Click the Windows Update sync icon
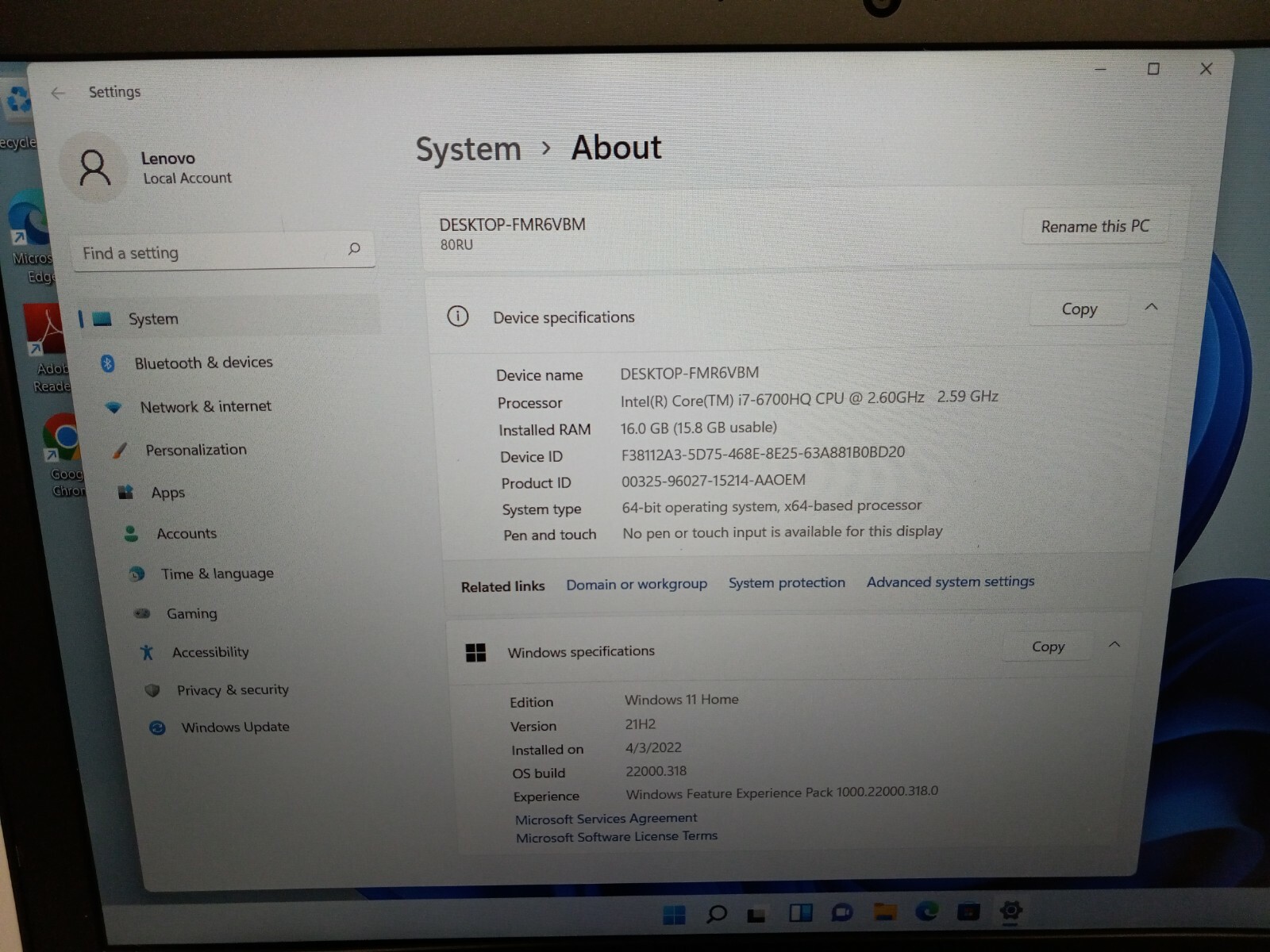 tap(157, 727)
